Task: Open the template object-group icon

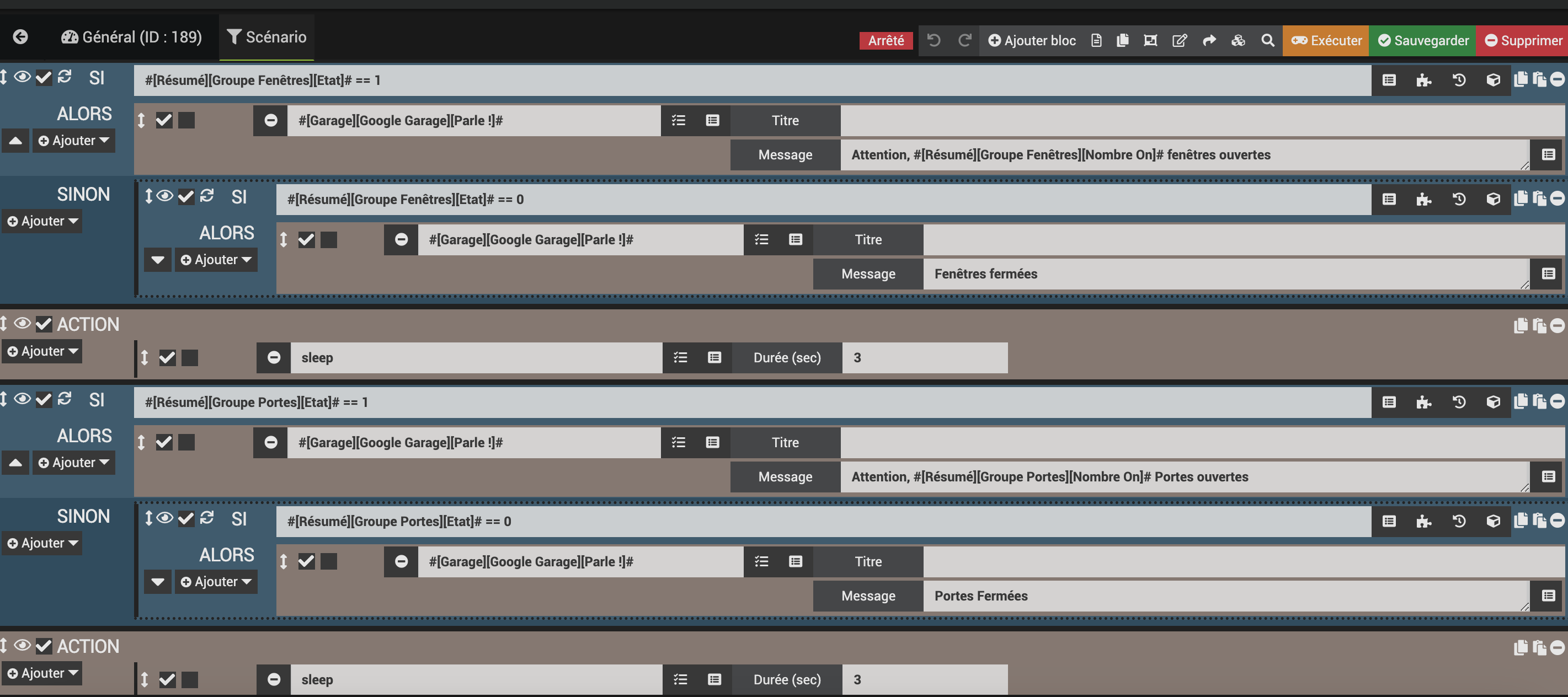Action: [1150, 41]
